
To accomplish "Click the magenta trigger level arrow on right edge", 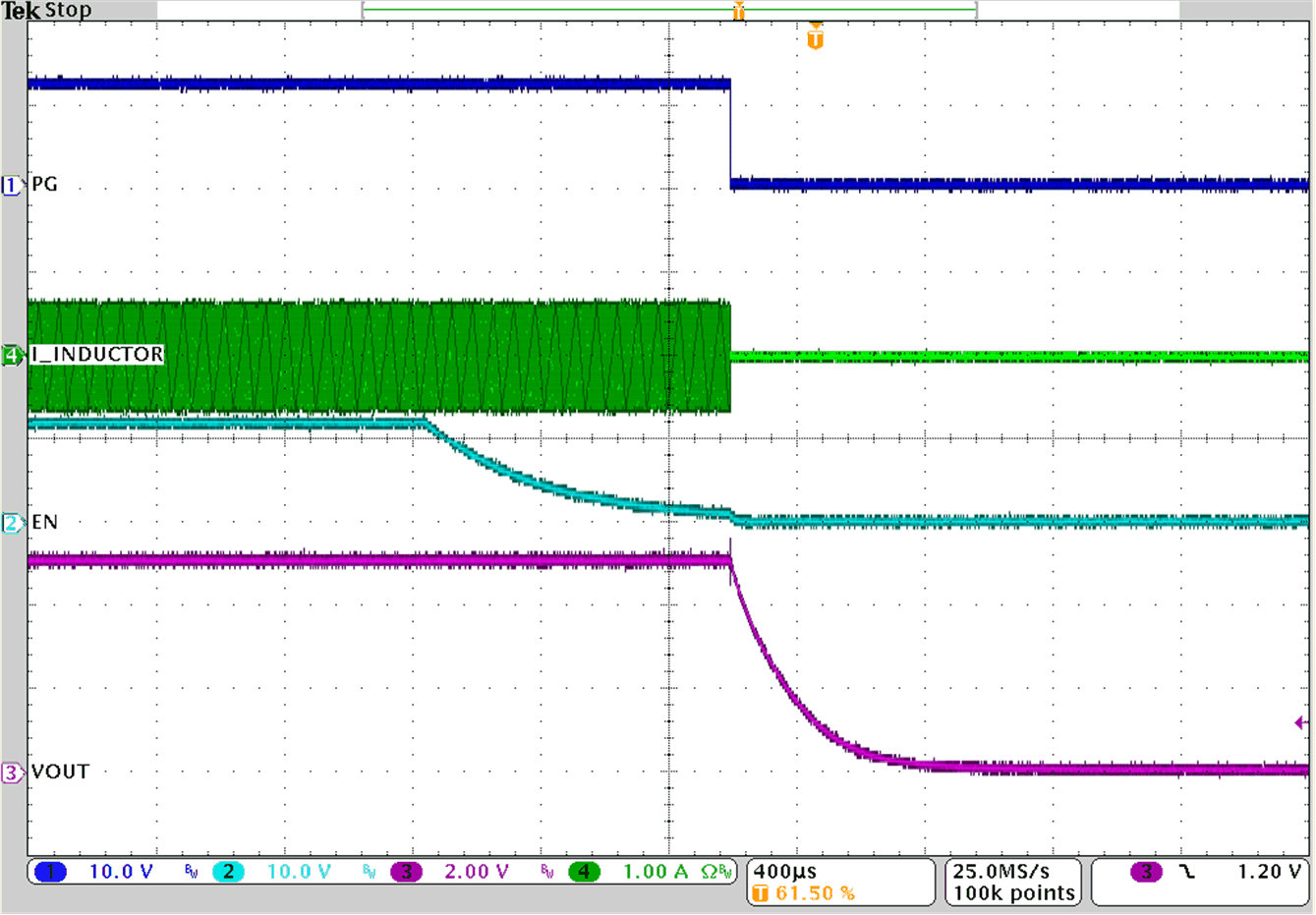I will pos(1302,721).
